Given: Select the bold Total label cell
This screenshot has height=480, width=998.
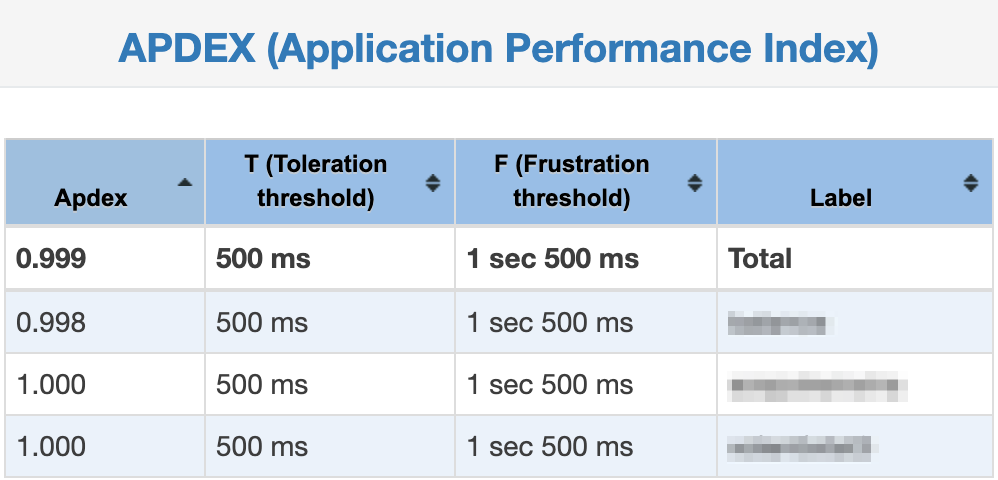Looking at the screenshot, I should pos(761,259).
